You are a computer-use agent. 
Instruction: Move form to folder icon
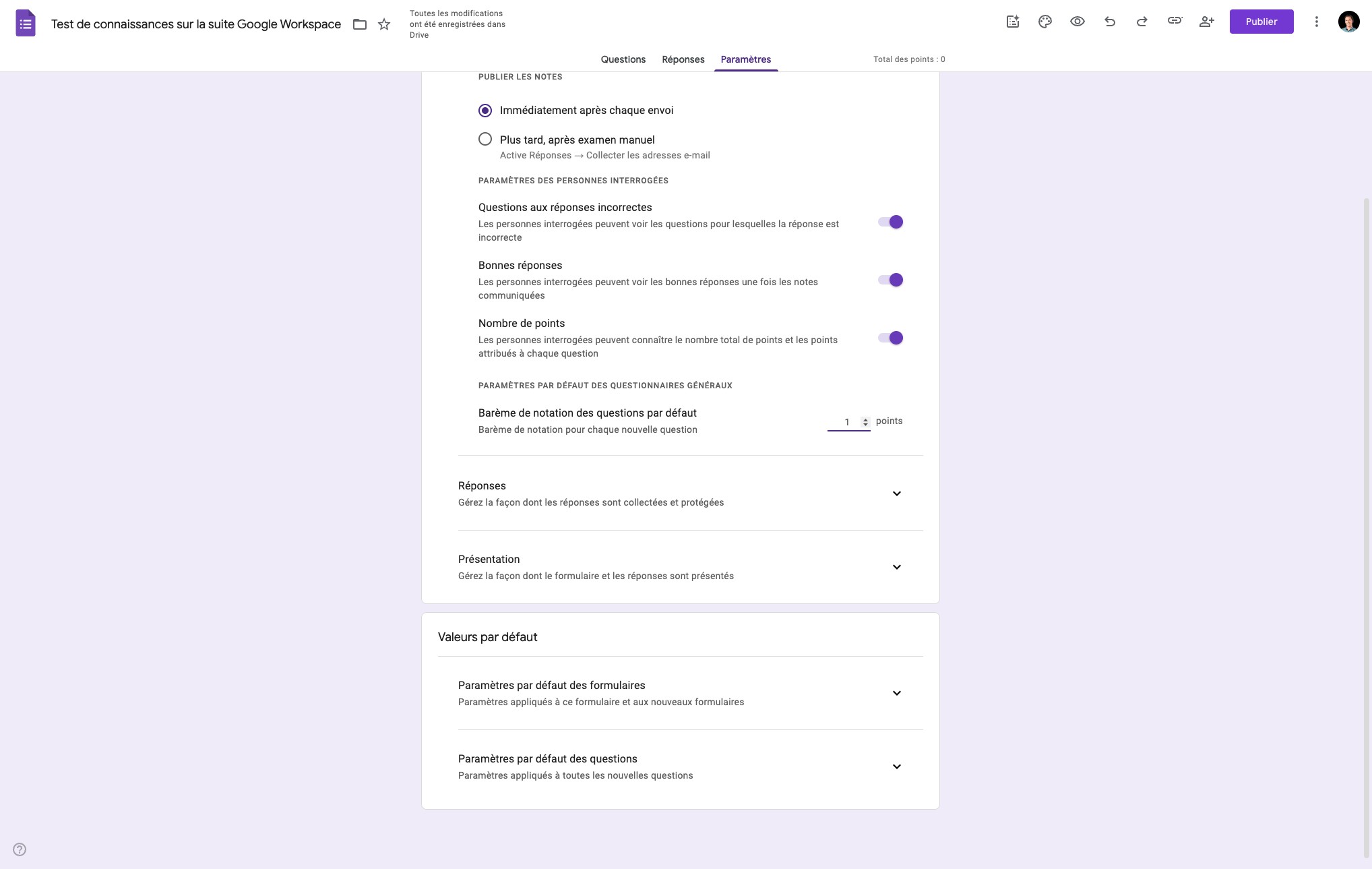(360, 24)
